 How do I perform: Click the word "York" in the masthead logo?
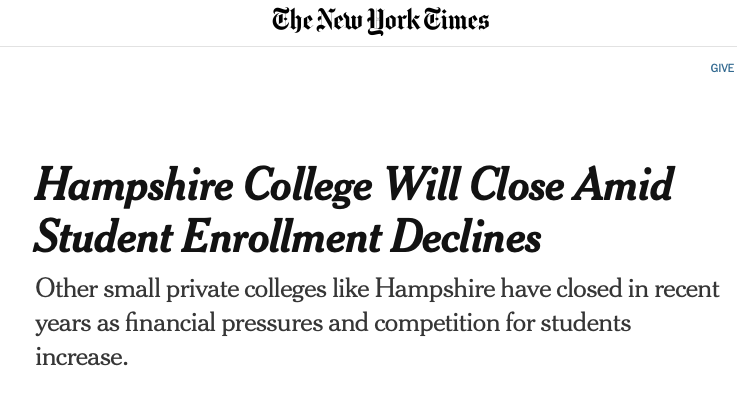point(392,22)
